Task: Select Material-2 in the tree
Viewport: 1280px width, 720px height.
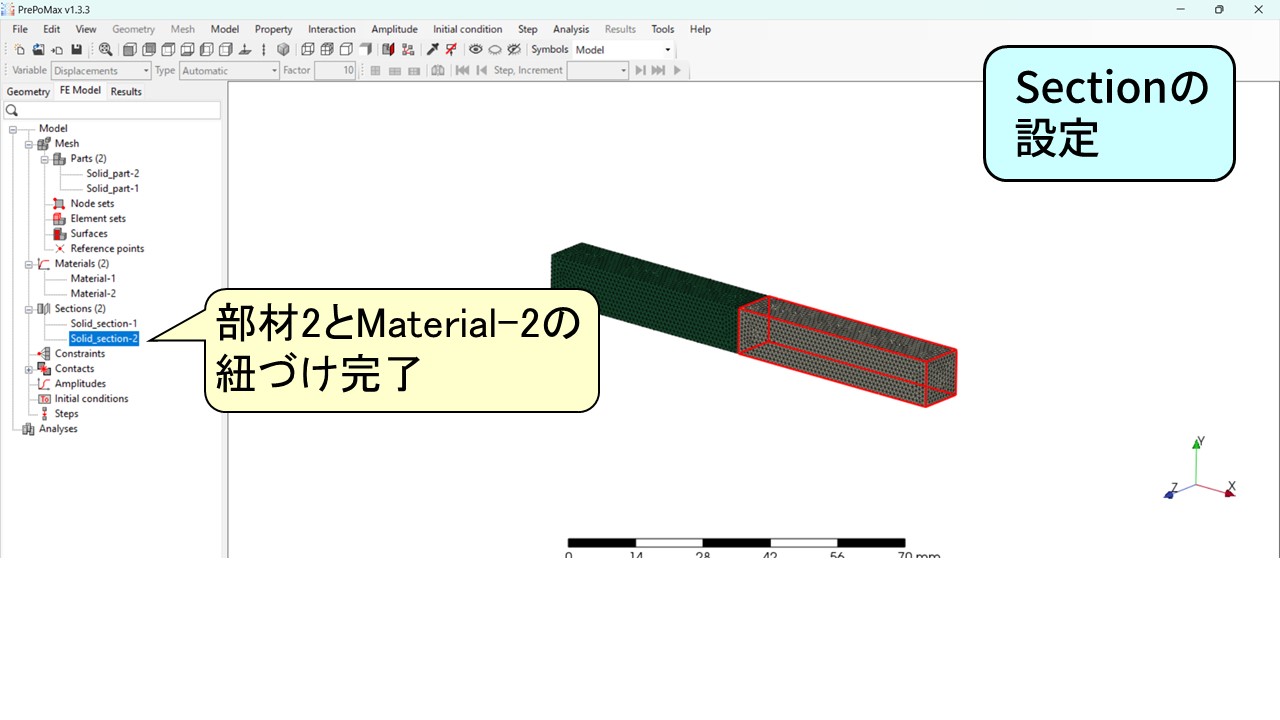Action: coord(93,294)
